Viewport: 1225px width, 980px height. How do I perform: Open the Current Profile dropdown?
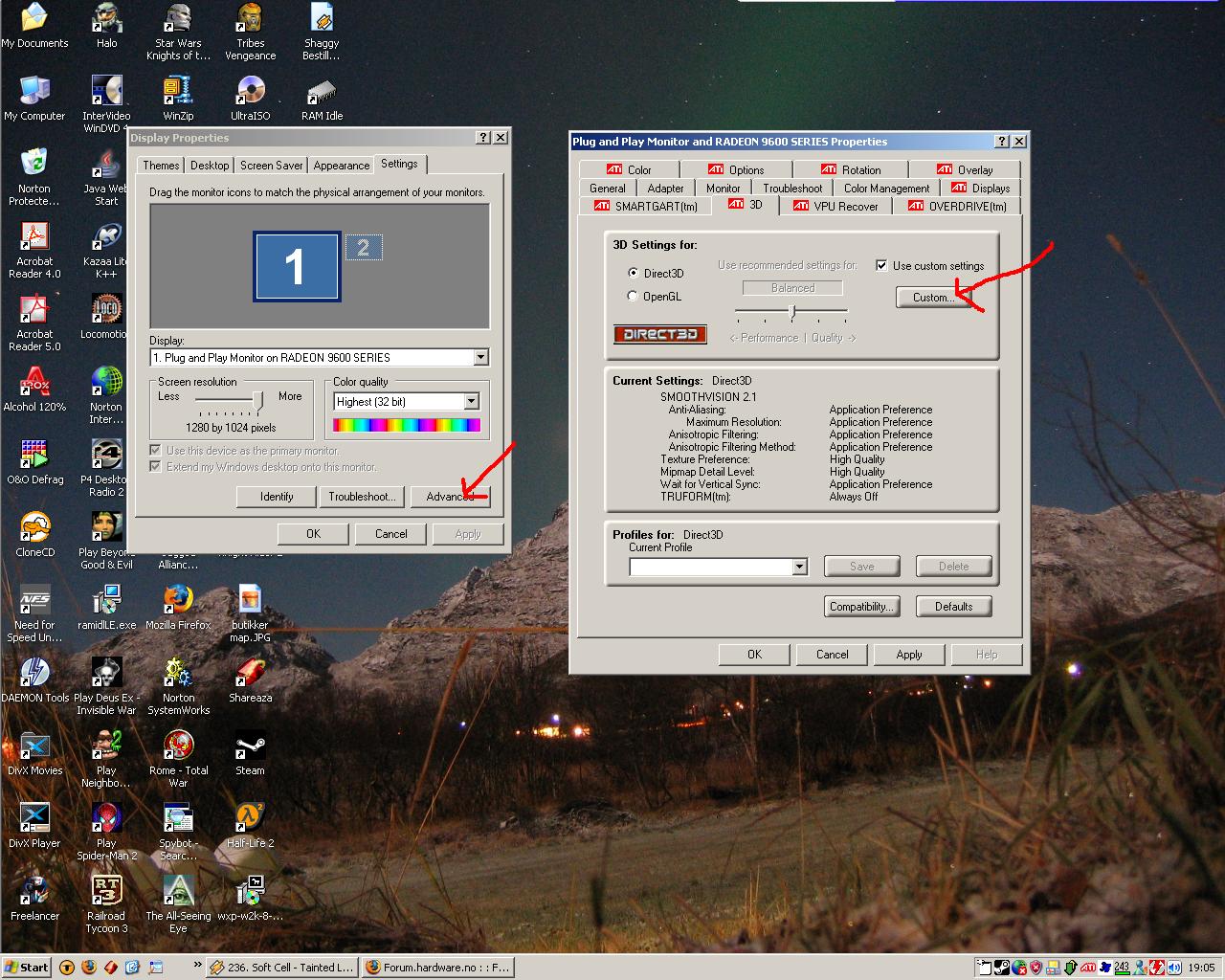(719, 567)
